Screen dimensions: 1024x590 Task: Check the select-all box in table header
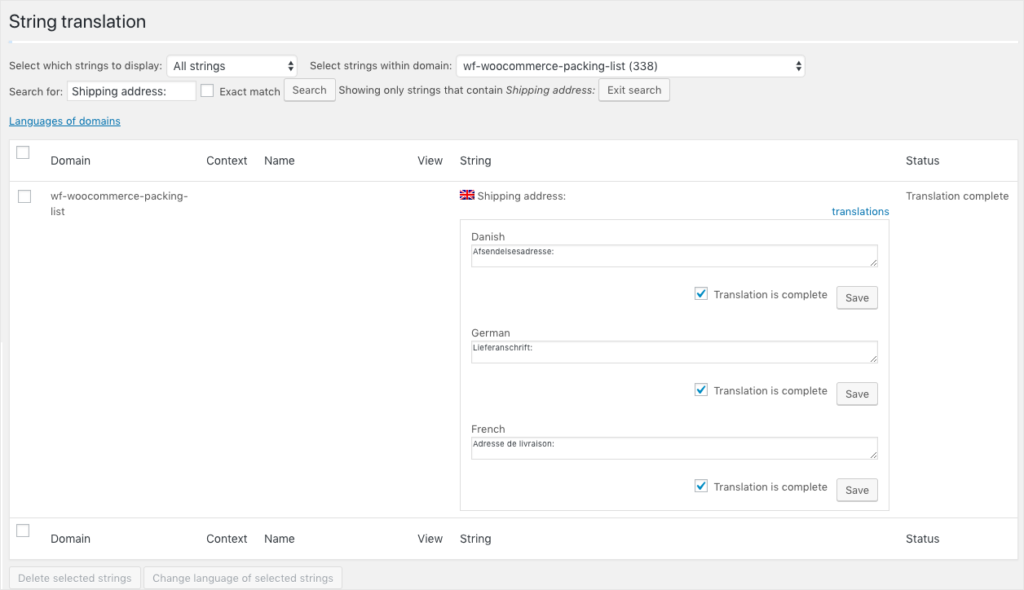[x=24, y=153]
